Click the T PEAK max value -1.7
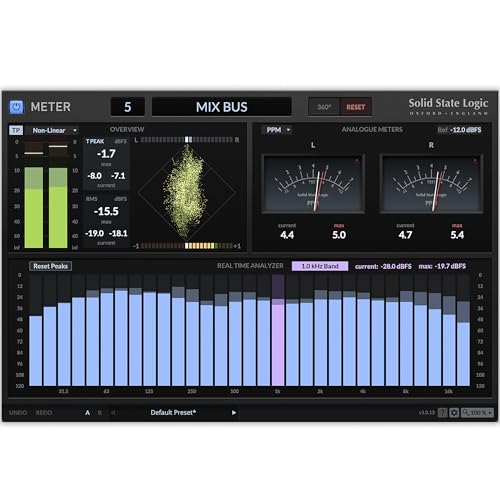The image size is (500, 500). [x=106, y=154]
